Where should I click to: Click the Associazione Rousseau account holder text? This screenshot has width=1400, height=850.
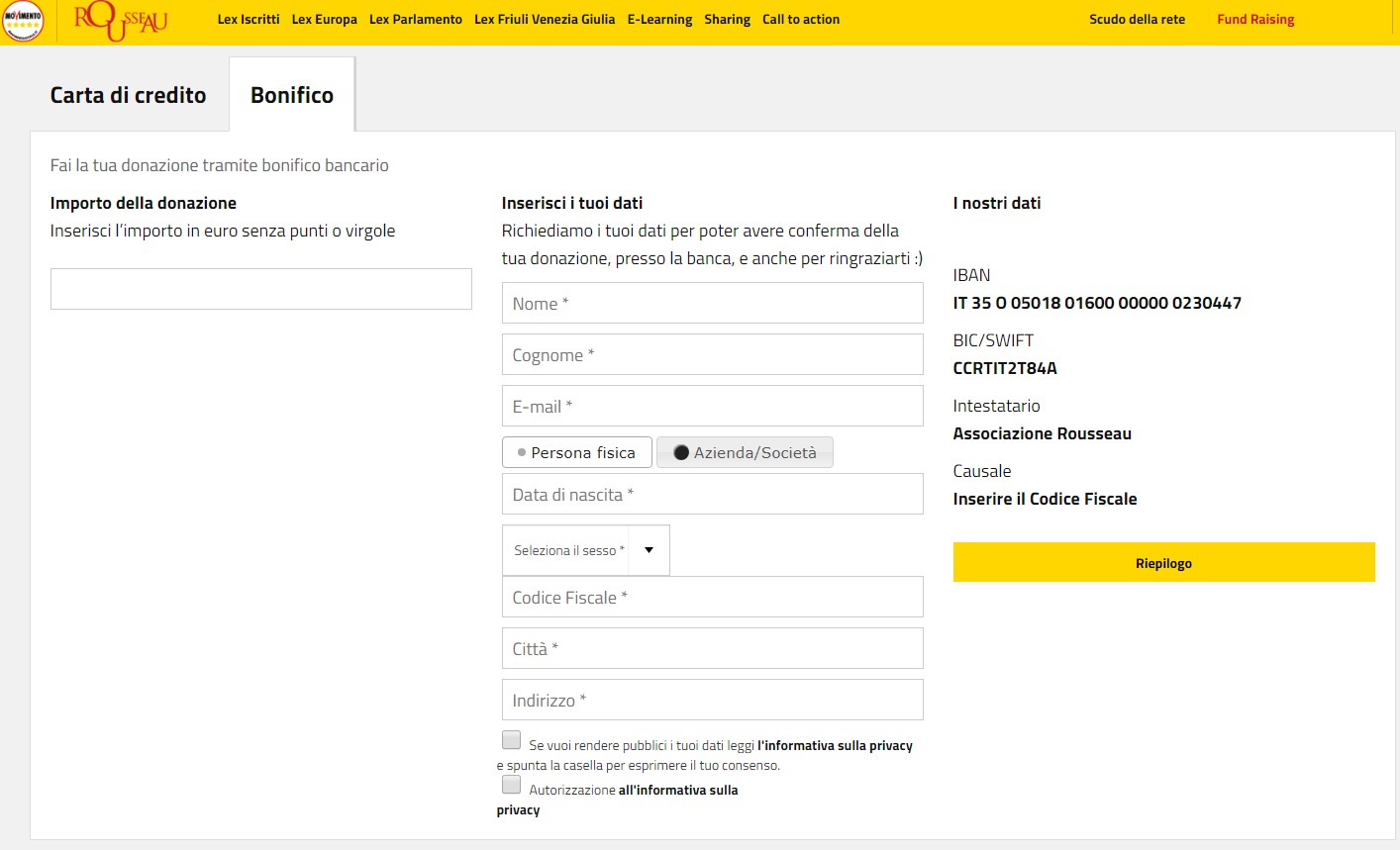click(1043, 433)
